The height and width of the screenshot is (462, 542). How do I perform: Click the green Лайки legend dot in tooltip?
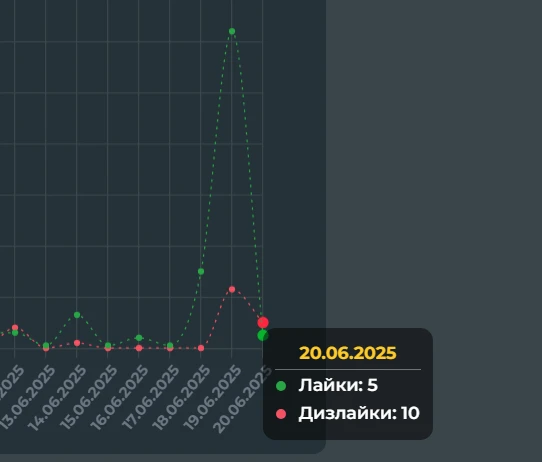coord(281,386)
